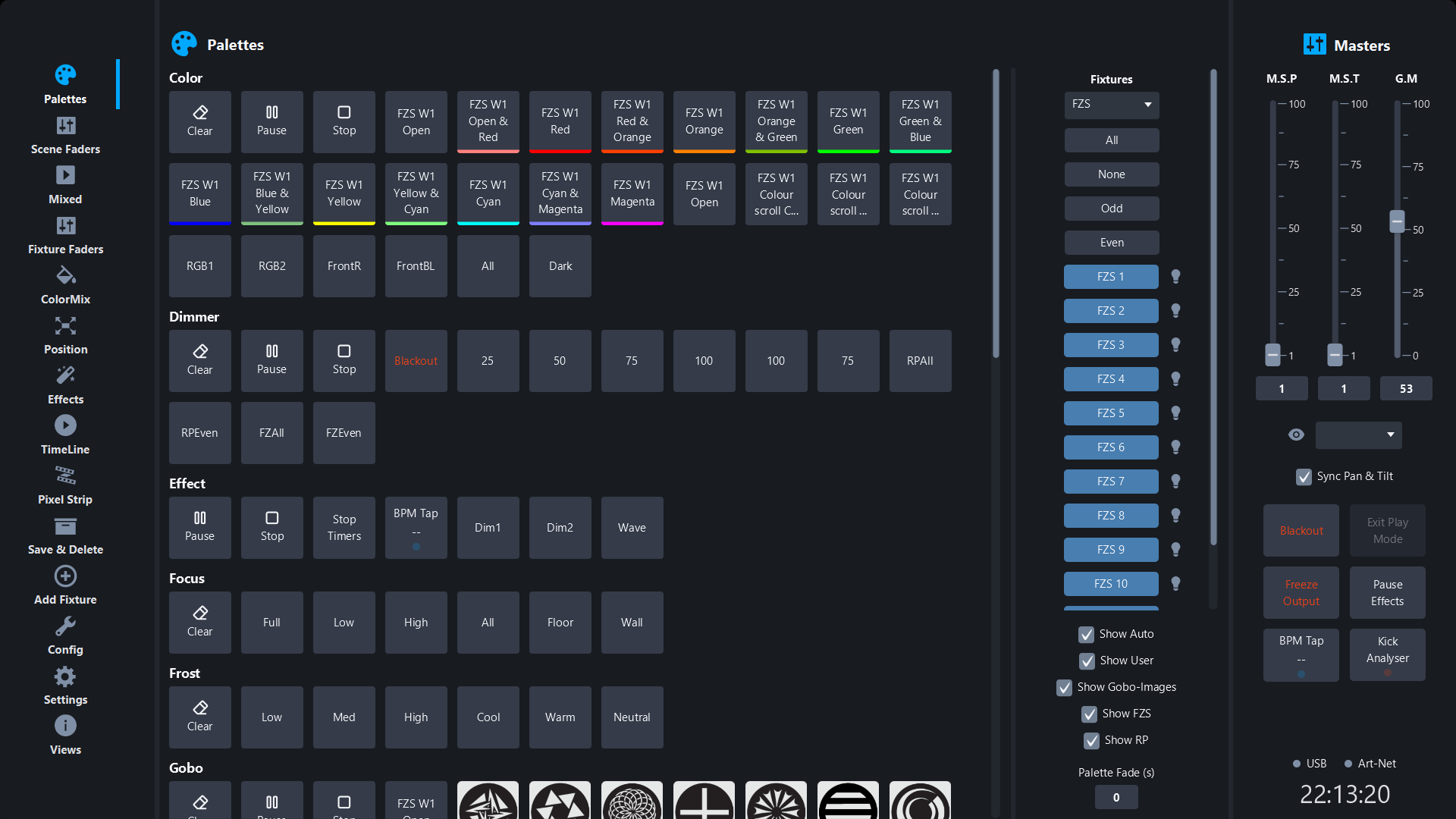Open the empty dropdown beside the eye icon
This screenshot has height=819, width=1456.
tap(1358, 435)
